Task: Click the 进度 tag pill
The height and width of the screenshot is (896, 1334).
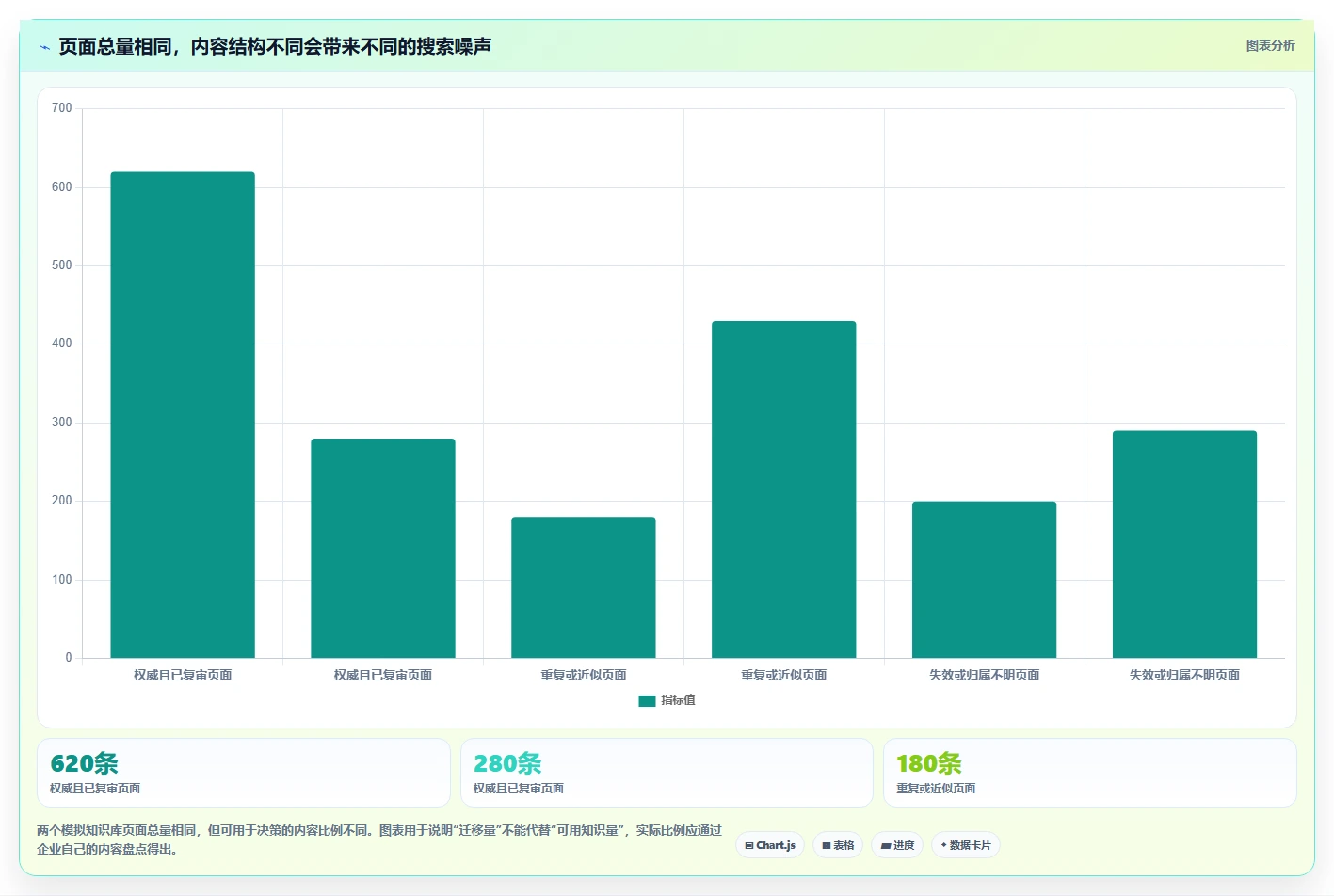Action: pyautogui.click(x=897, y=845)
